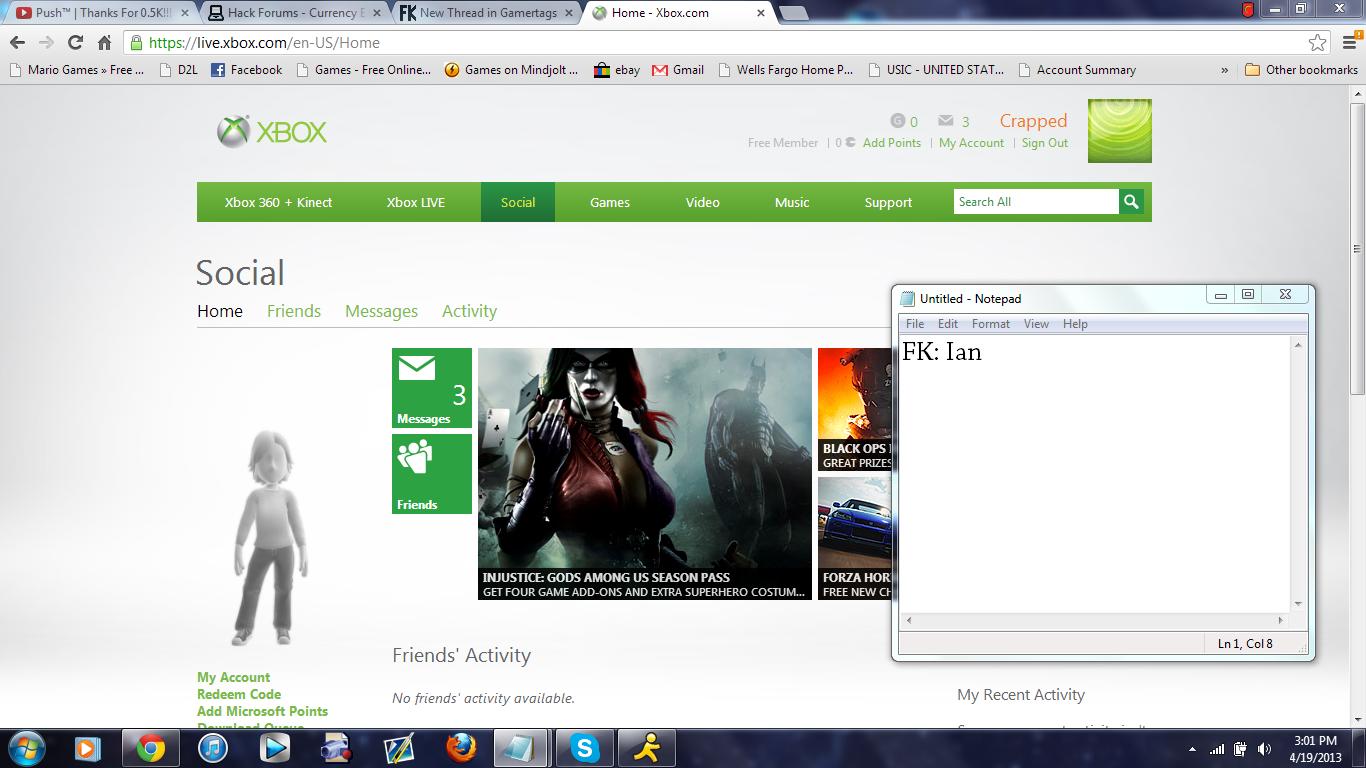Click the battery power icon in system tray
This screenshot has height=768, width=1366.
[1241, 749]
